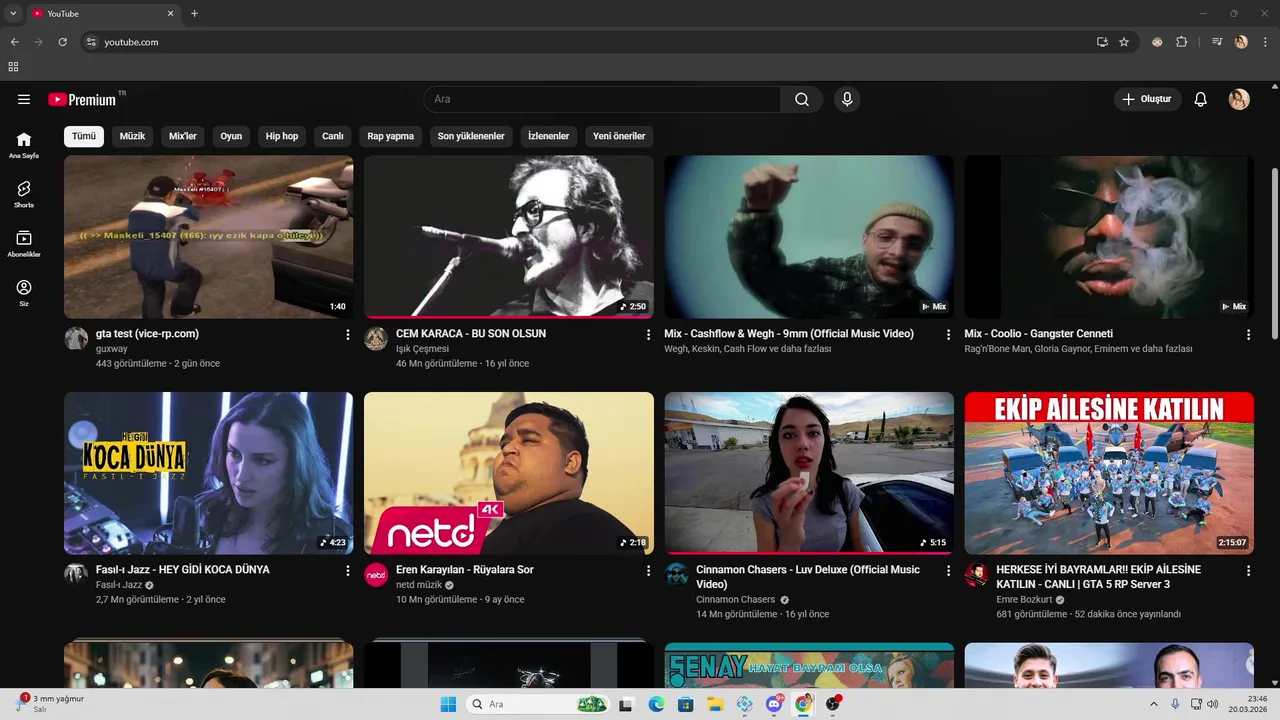
Task: Open title gta test (vice-rp.com)
Action: tap(147, 334)
